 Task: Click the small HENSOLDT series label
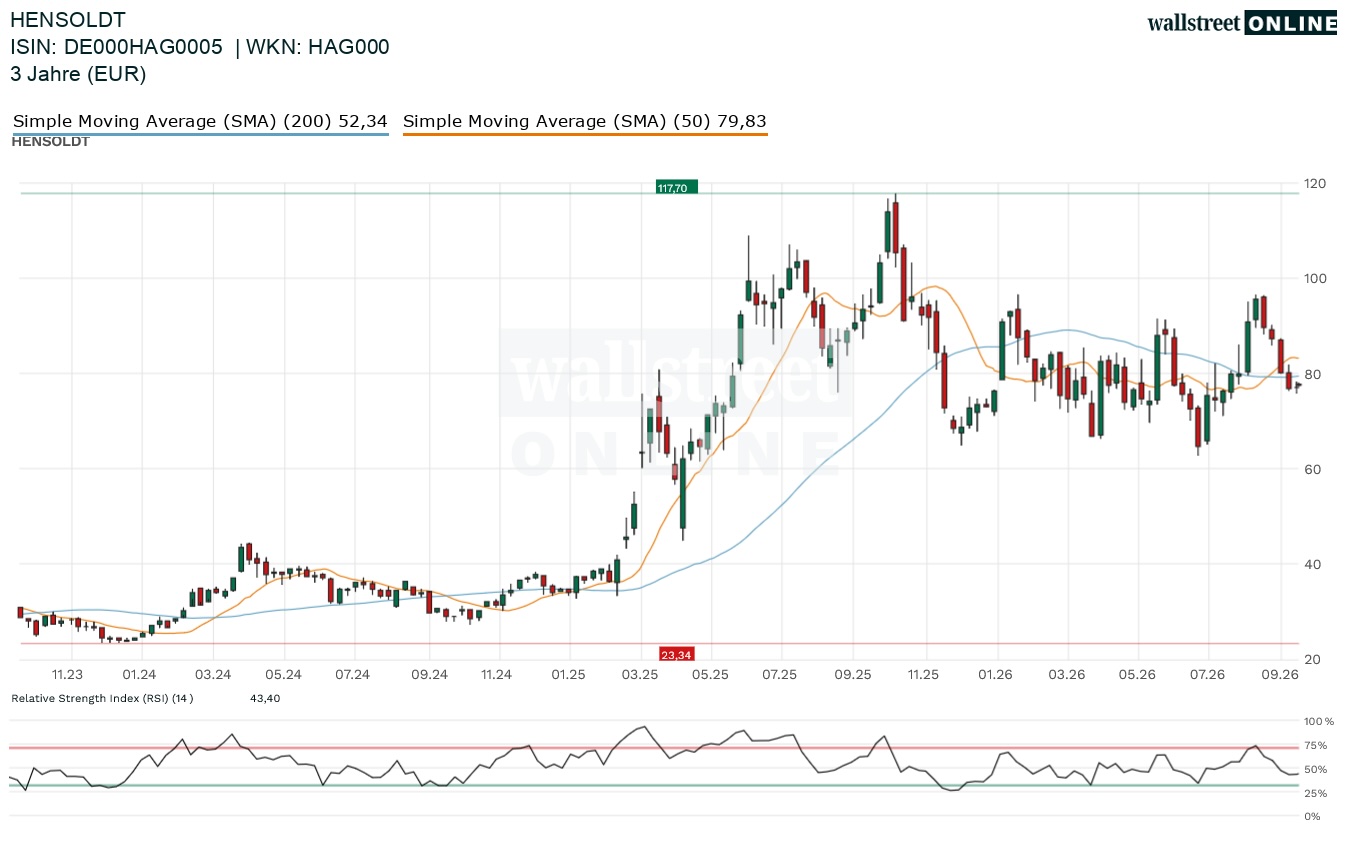pos(50,142)
